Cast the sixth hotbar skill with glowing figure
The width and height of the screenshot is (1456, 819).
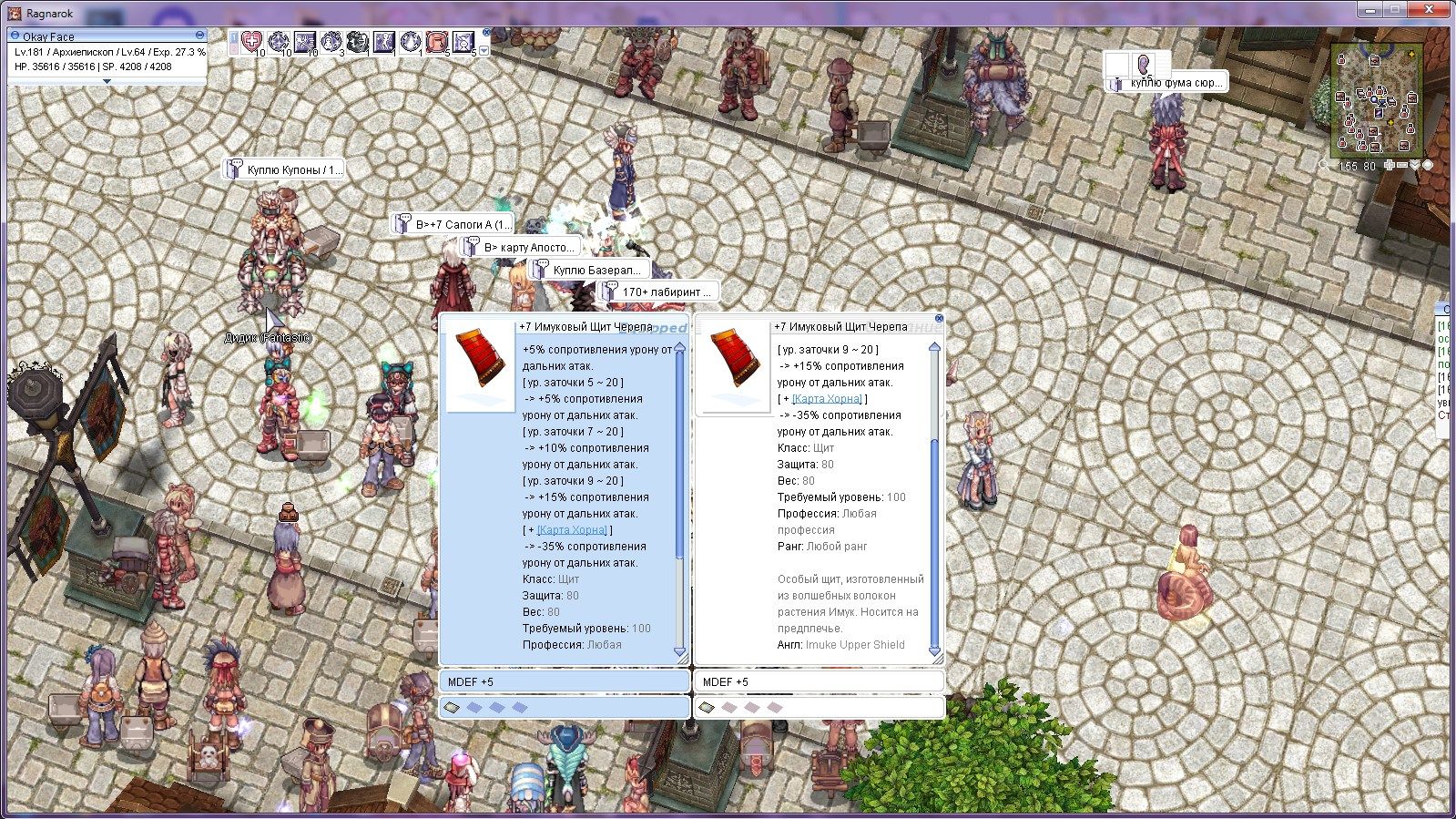pos(384,41)
